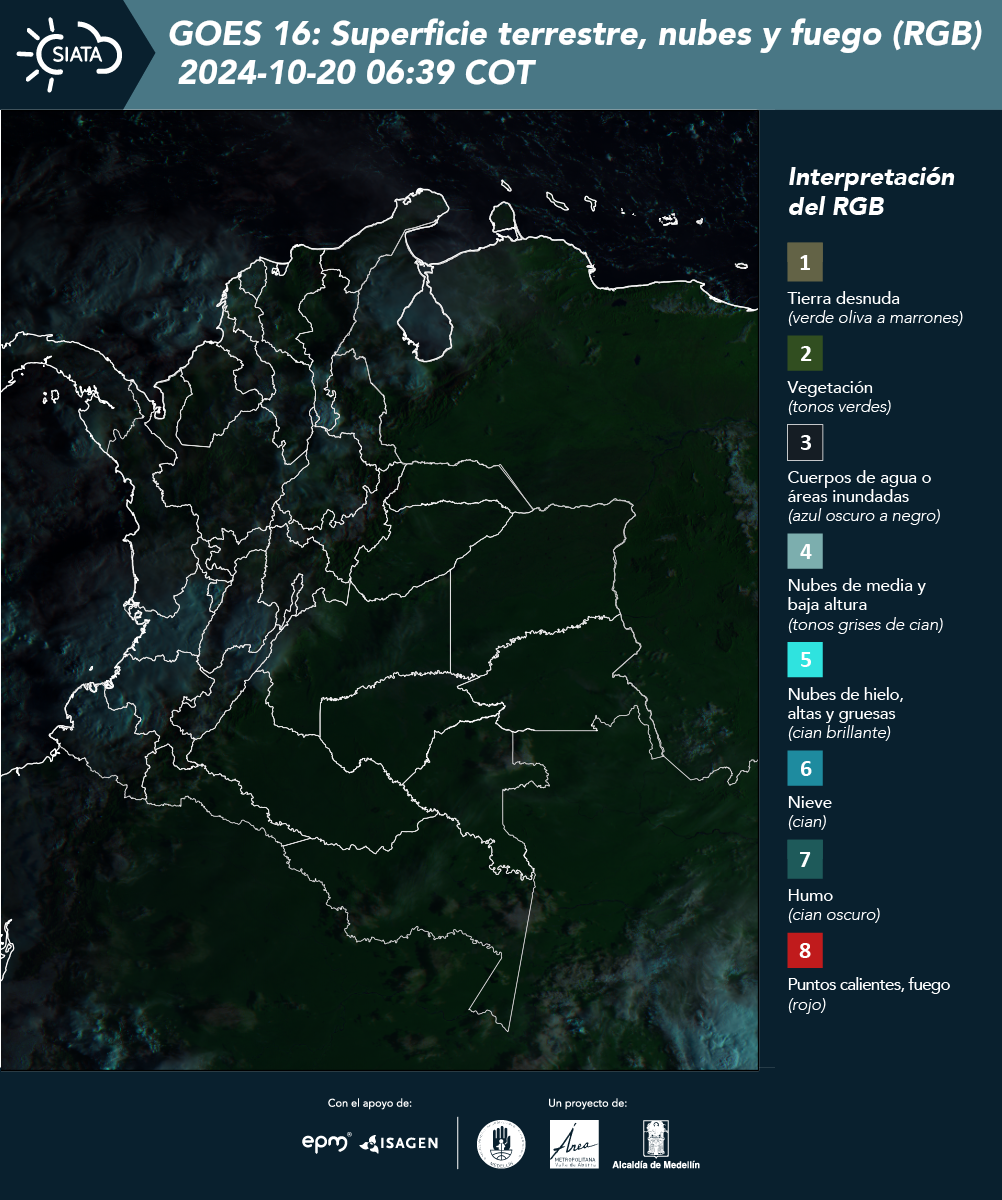Click 'Nubes de hielo, altas y gruesas' label

845,704
